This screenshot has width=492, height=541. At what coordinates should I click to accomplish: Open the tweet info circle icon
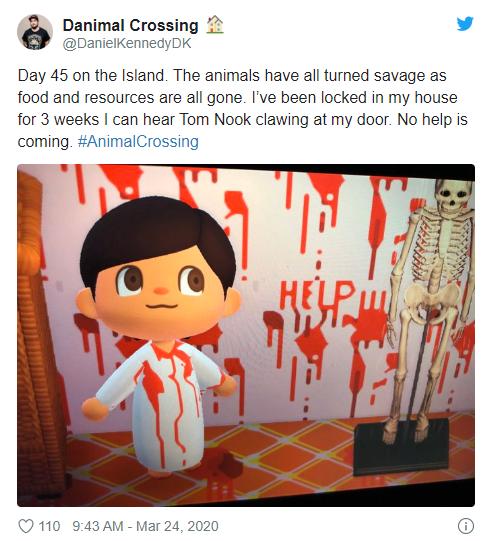click(x=465, y=526)
